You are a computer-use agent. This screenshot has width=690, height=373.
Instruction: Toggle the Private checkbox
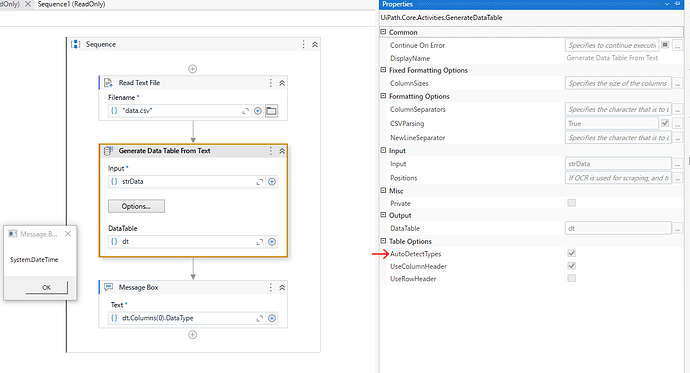(x=572, y=203)
